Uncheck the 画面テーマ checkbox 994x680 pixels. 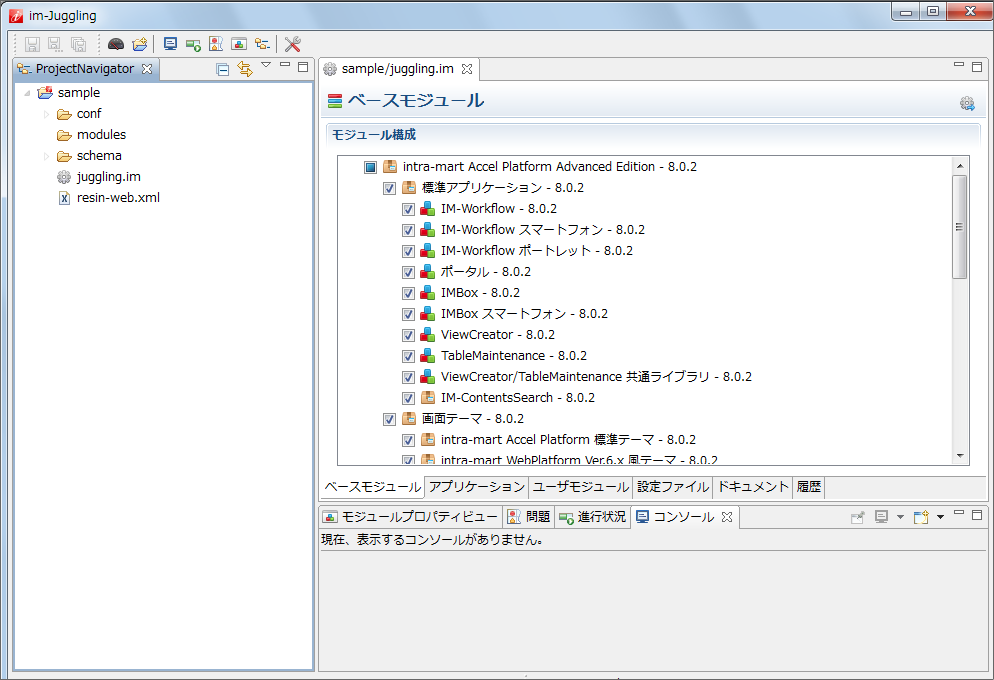click(389, 419)
